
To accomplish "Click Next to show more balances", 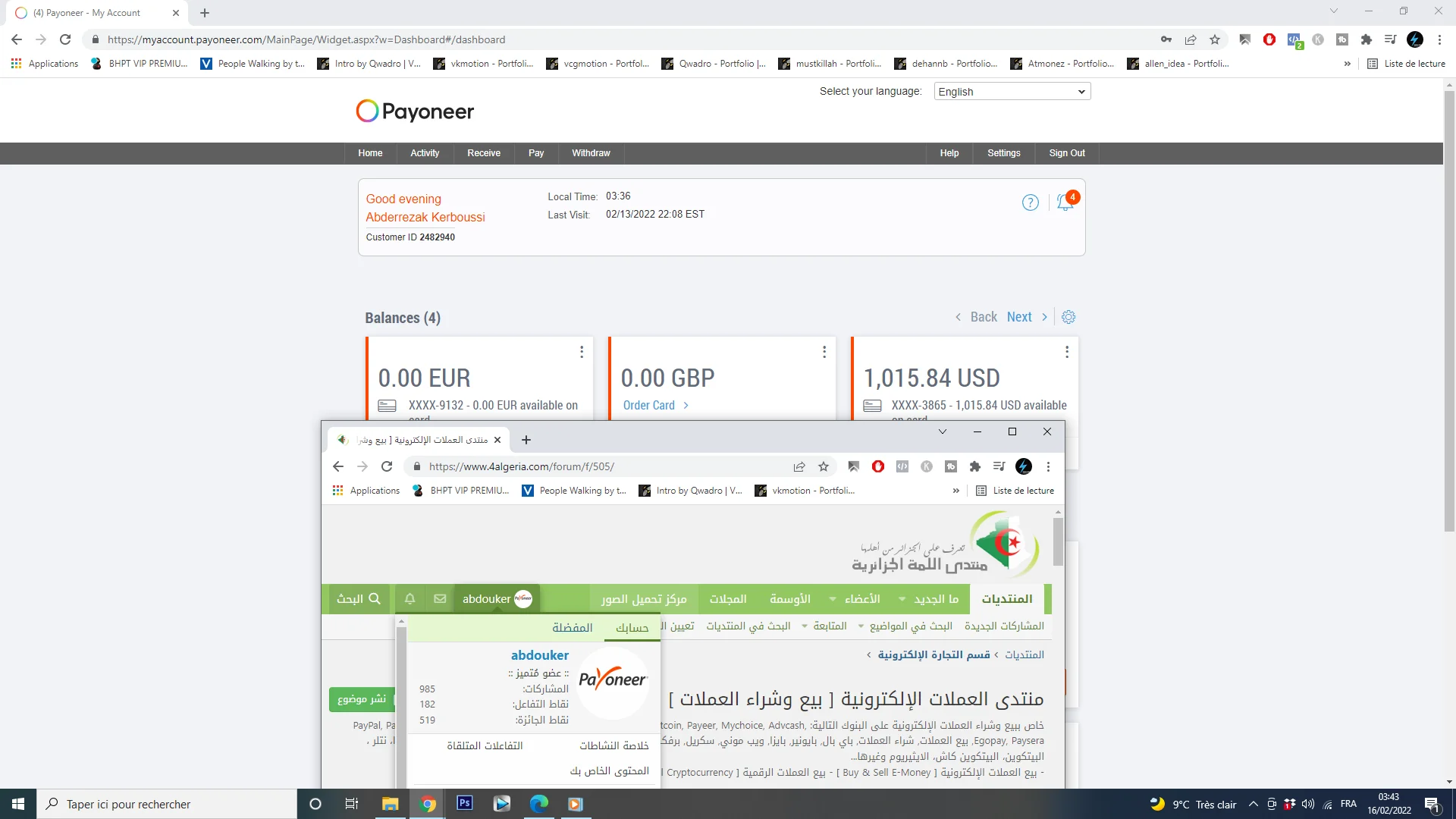I will (1019, 317).
